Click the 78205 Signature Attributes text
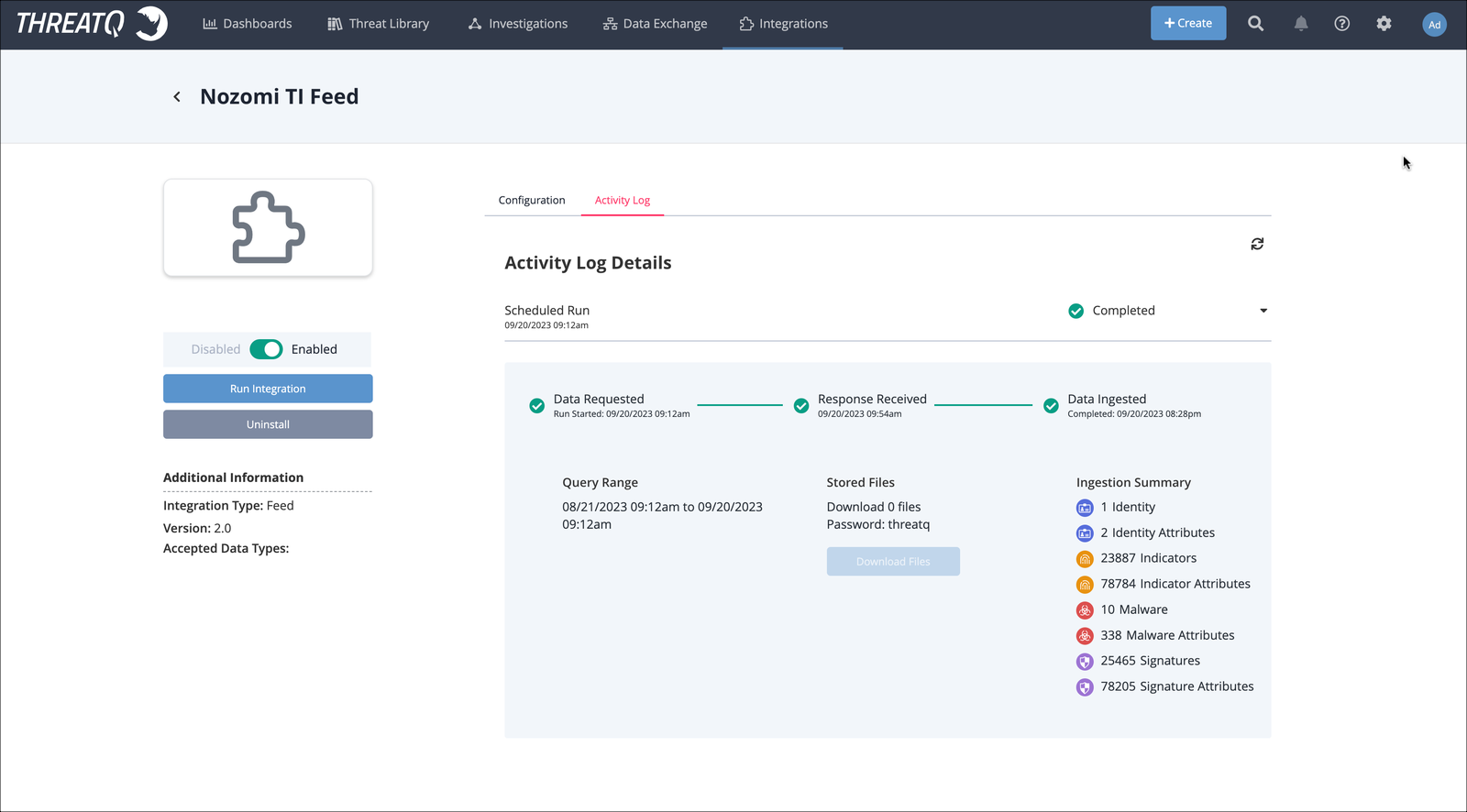Screen dimensions: 1467x812 tap(1177, 686)
